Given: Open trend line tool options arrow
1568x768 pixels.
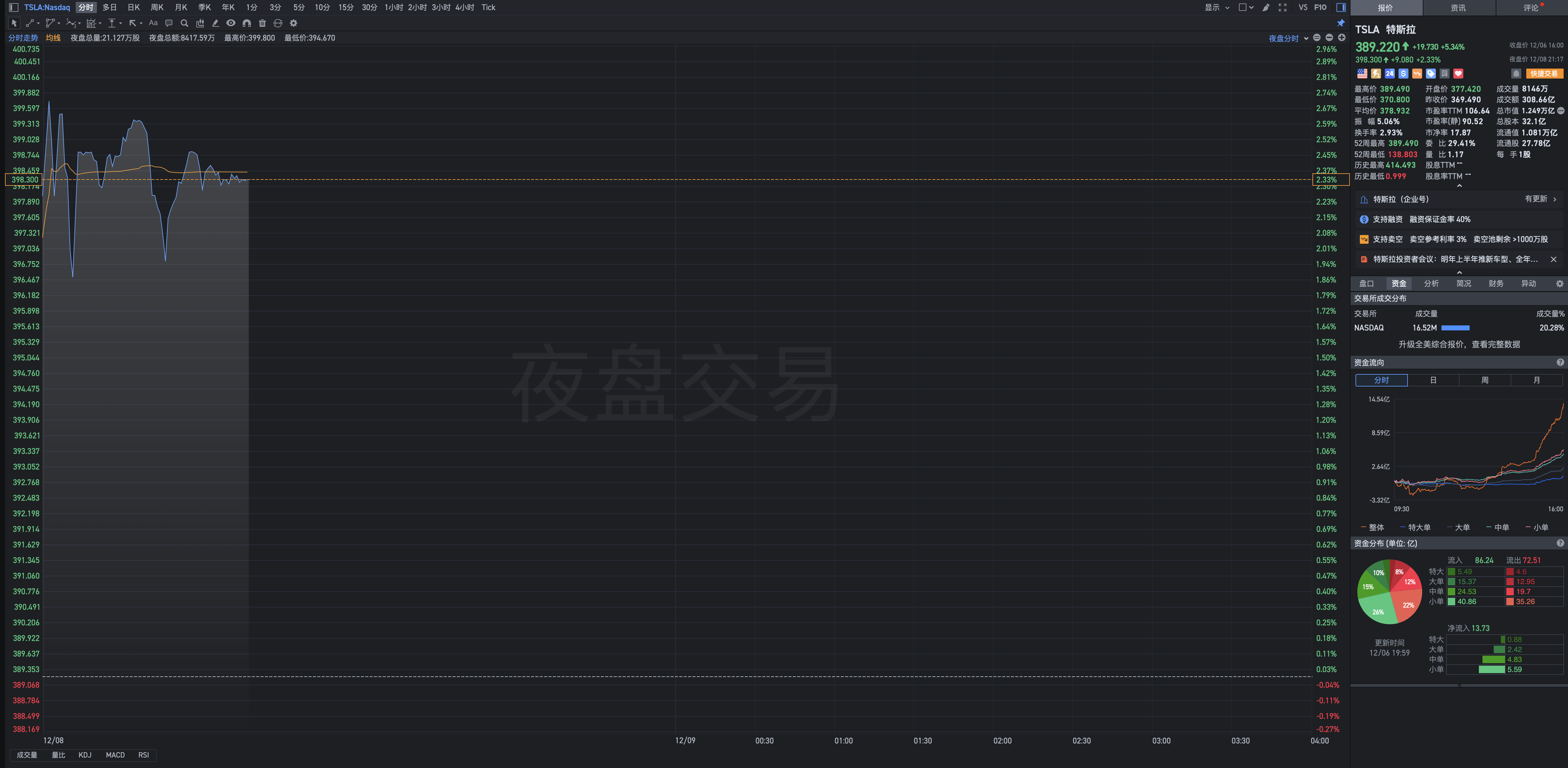Looking at the screenshot, I should click(38, 24).
